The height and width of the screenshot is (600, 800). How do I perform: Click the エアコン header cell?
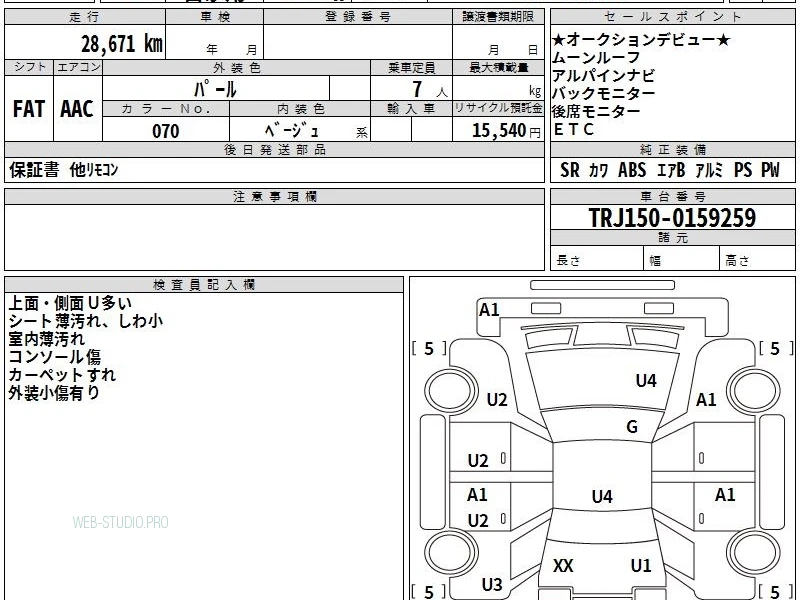pyautogui.click(x=78, y=67)
